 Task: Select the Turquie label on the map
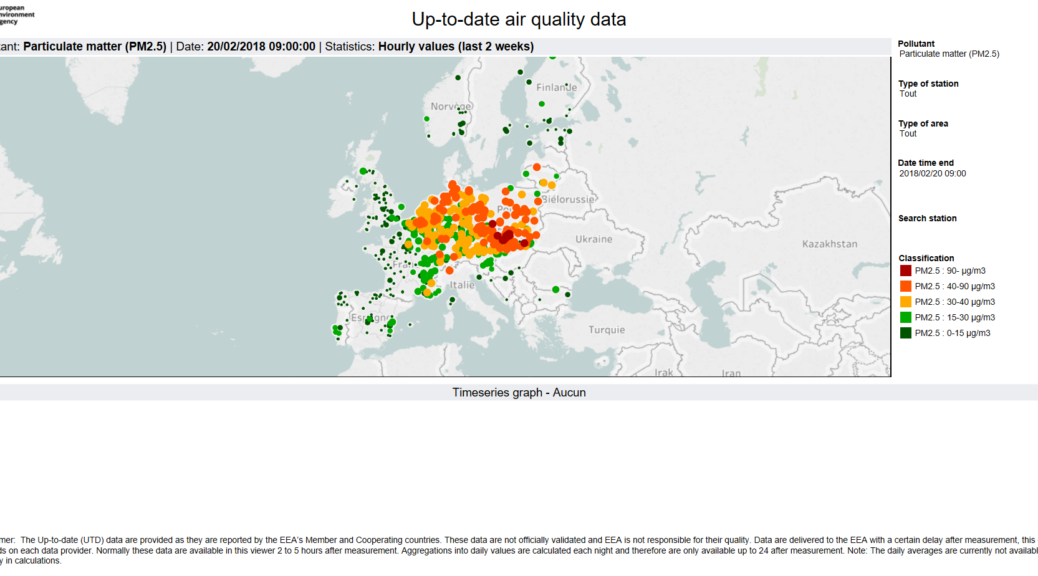[606, 330]
